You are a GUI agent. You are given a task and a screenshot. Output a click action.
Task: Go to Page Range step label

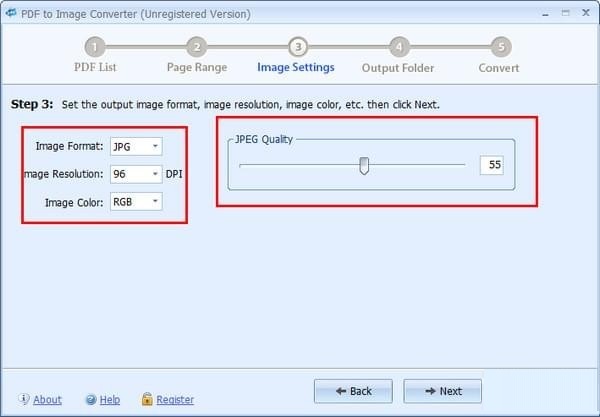(x=197, y=68)
